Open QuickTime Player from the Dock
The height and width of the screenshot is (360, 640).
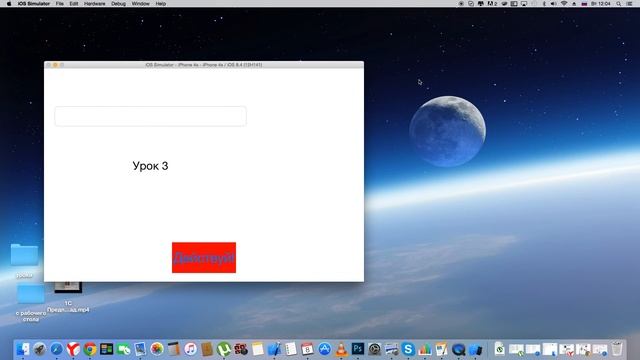click(x=458, y=349)
